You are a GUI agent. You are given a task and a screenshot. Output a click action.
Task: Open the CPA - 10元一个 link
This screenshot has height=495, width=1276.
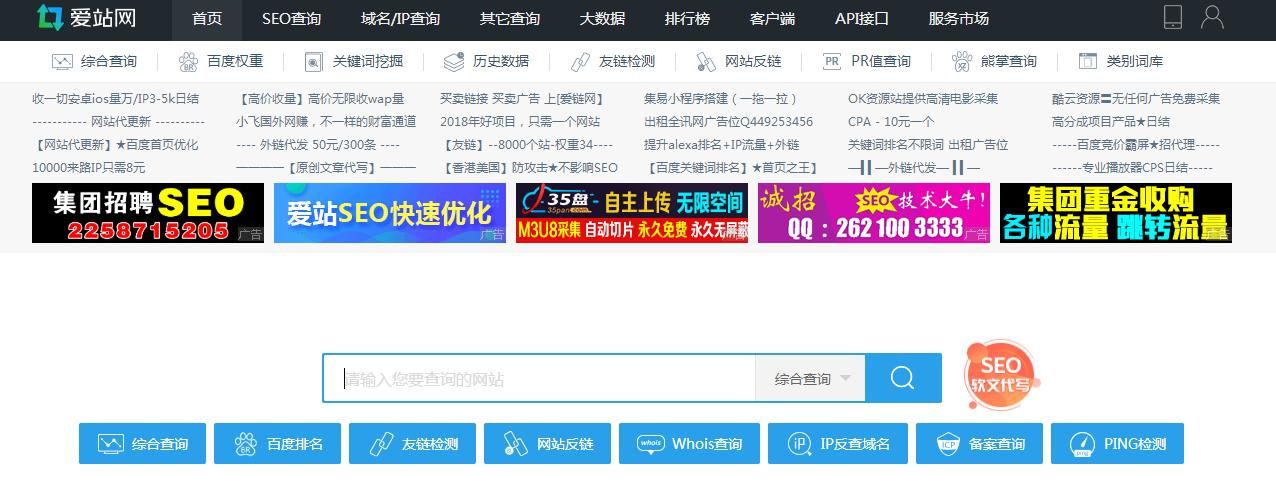(x=891, y=122)
